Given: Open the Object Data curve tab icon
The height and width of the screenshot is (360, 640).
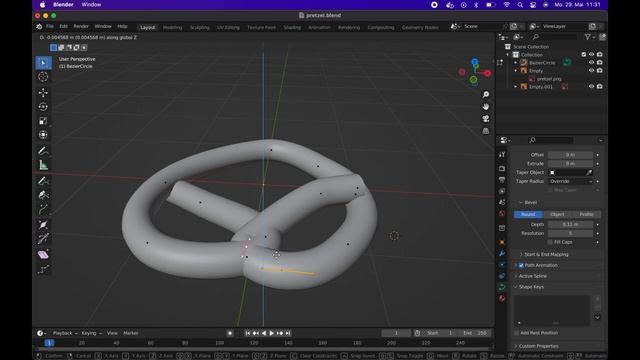Looking at the screenshot, I should coord(502,287).
